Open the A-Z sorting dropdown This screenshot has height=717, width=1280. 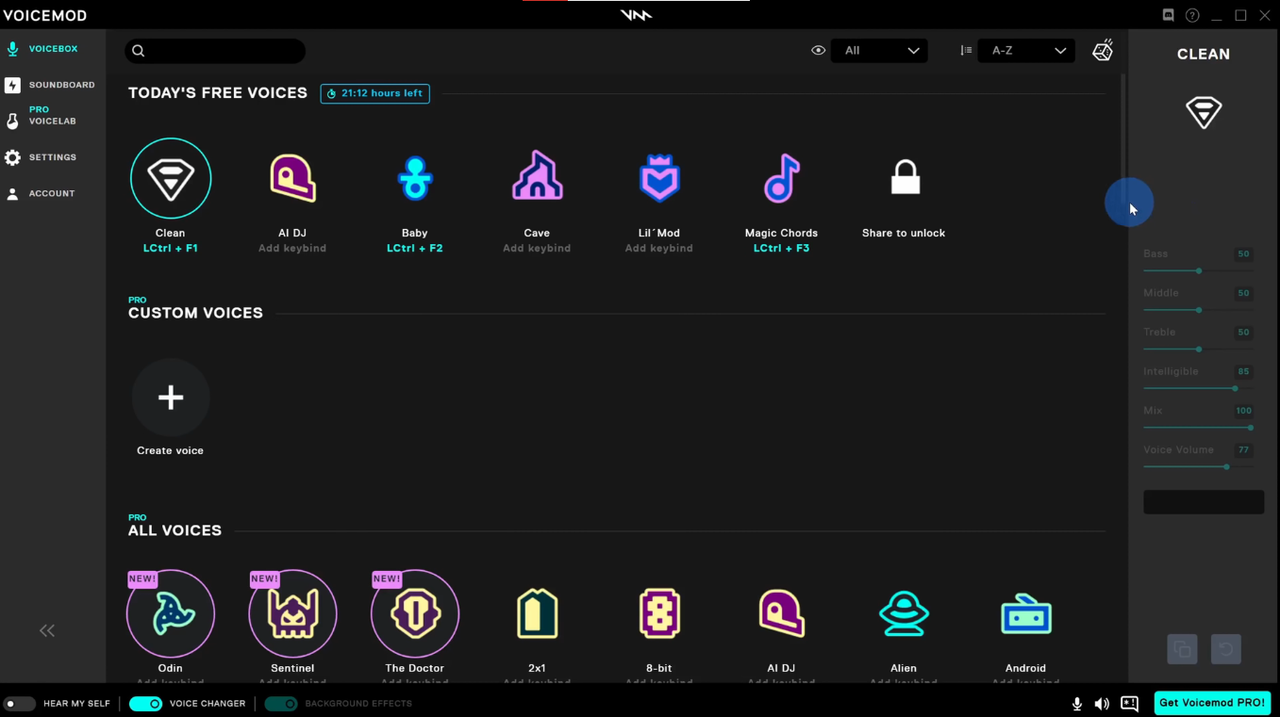1025,50
